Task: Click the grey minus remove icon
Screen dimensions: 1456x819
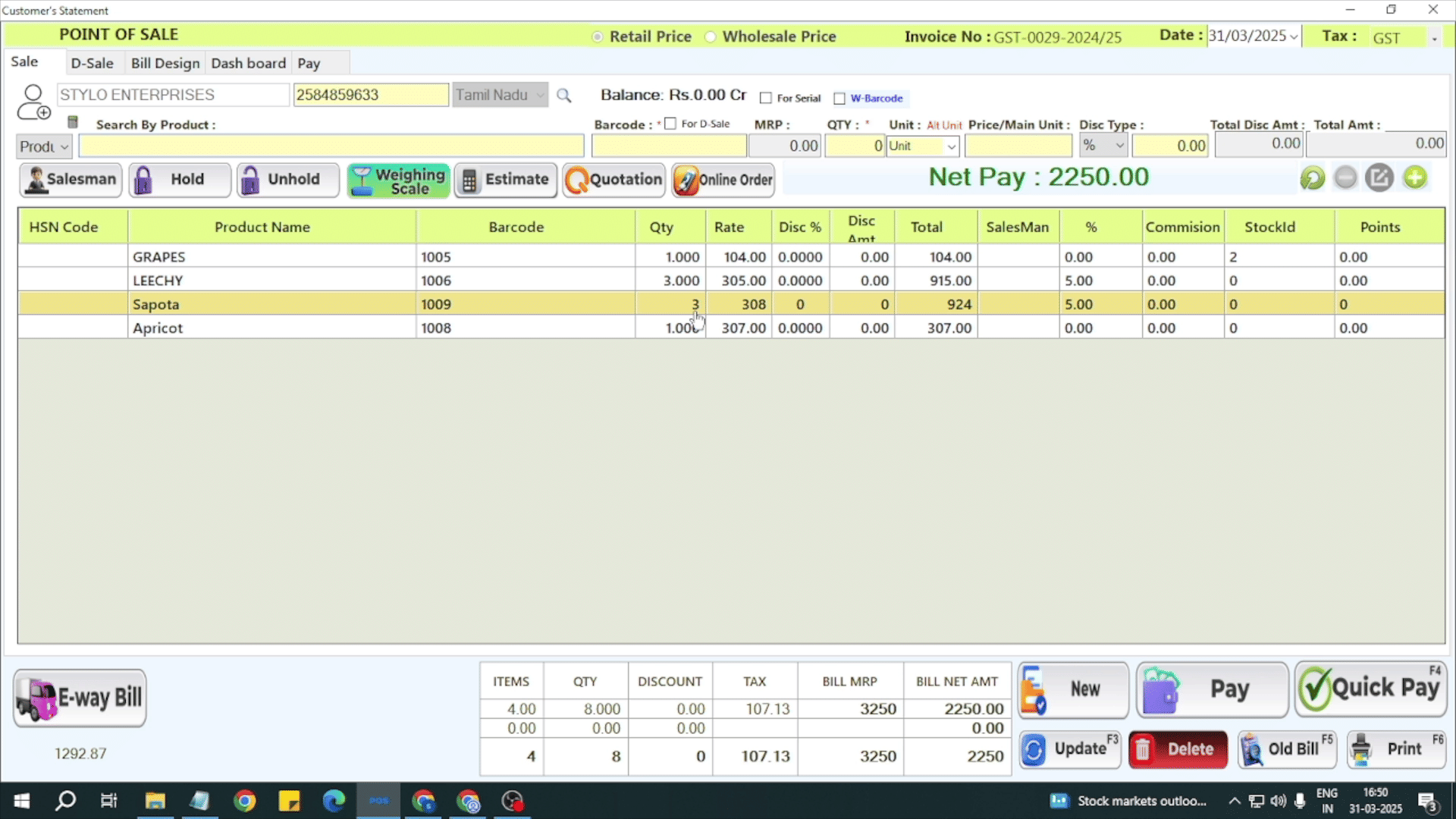Action: [x=1345, y=178]
